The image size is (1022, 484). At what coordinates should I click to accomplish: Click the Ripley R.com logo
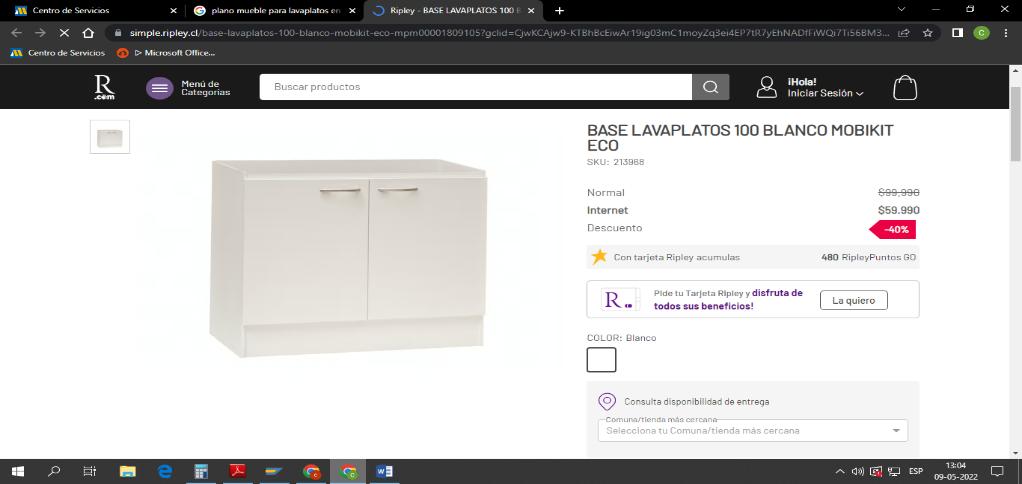pos(104,87)
